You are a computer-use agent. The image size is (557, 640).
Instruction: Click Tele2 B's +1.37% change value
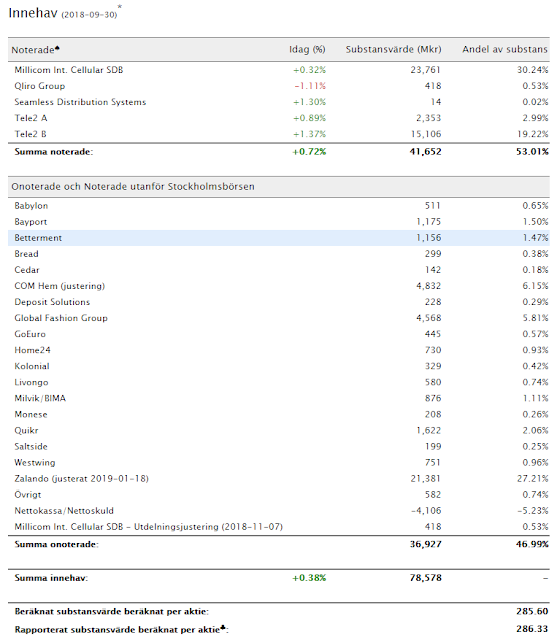click(x=309, y=134)
